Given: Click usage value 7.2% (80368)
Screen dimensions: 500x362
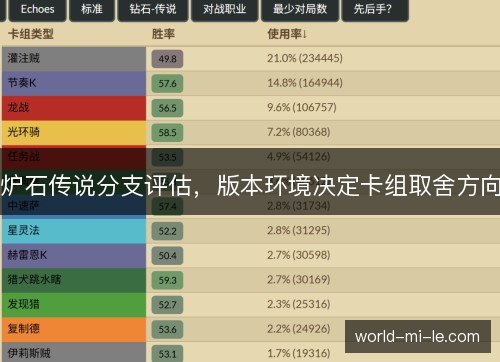Looking at the screenshot, I should (299, 132).
